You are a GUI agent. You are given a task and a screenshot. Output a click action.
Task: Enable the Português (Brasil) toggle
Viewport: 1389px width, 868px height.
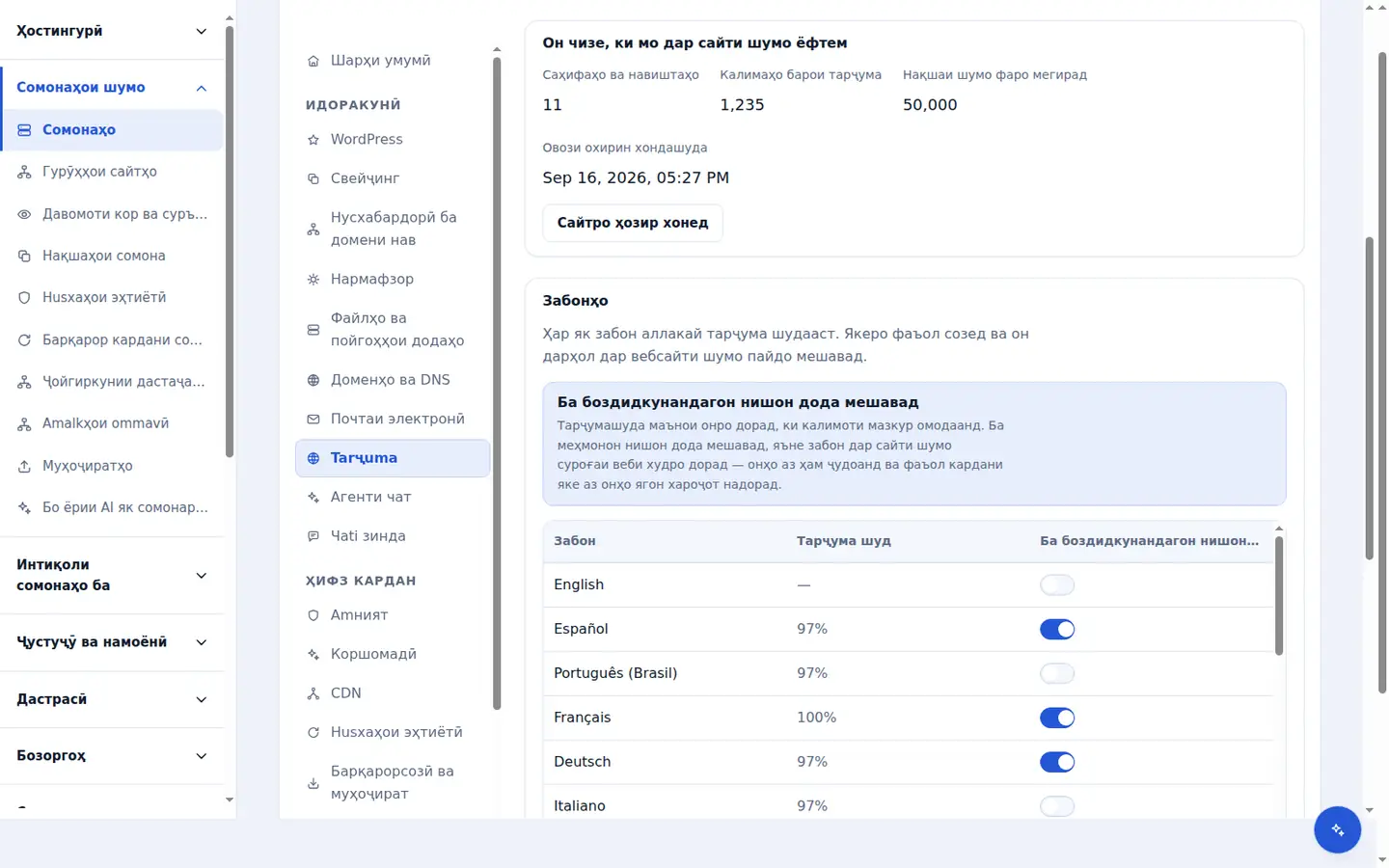[1057, 673]
